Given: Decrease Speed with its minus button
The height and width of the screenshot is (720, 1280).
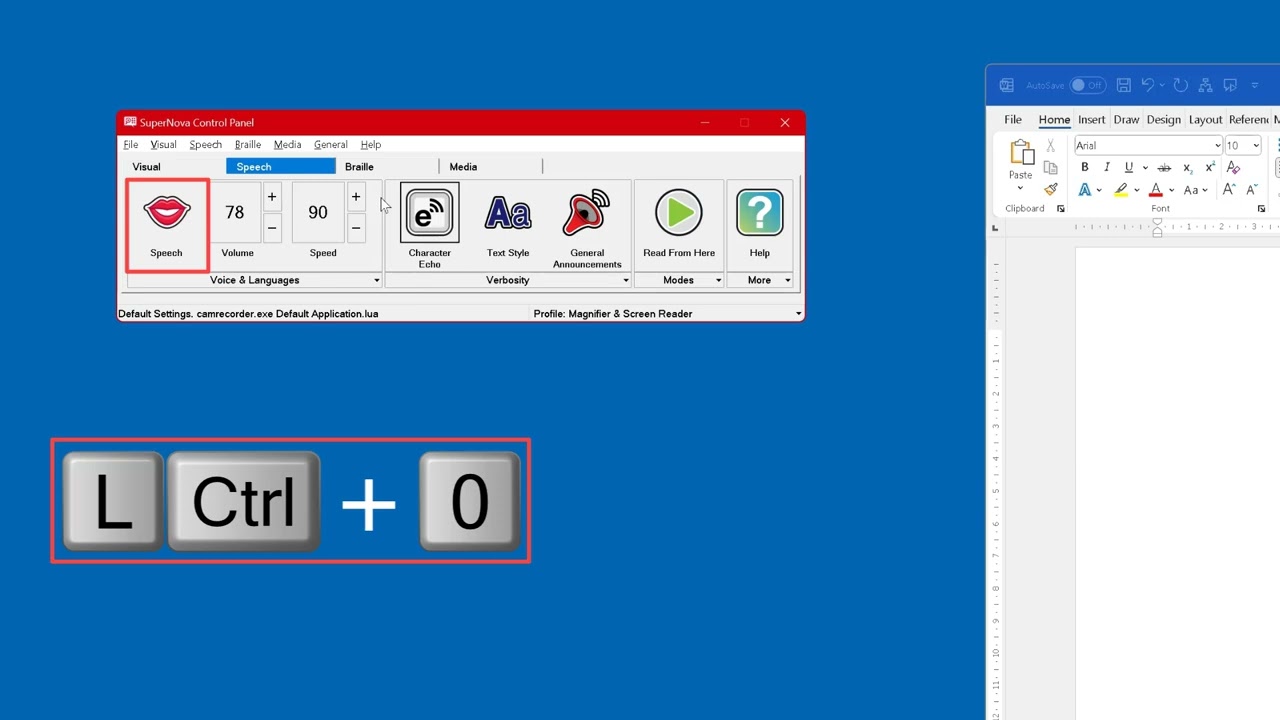Looking at the screenshot, I should tap(355, 228).
